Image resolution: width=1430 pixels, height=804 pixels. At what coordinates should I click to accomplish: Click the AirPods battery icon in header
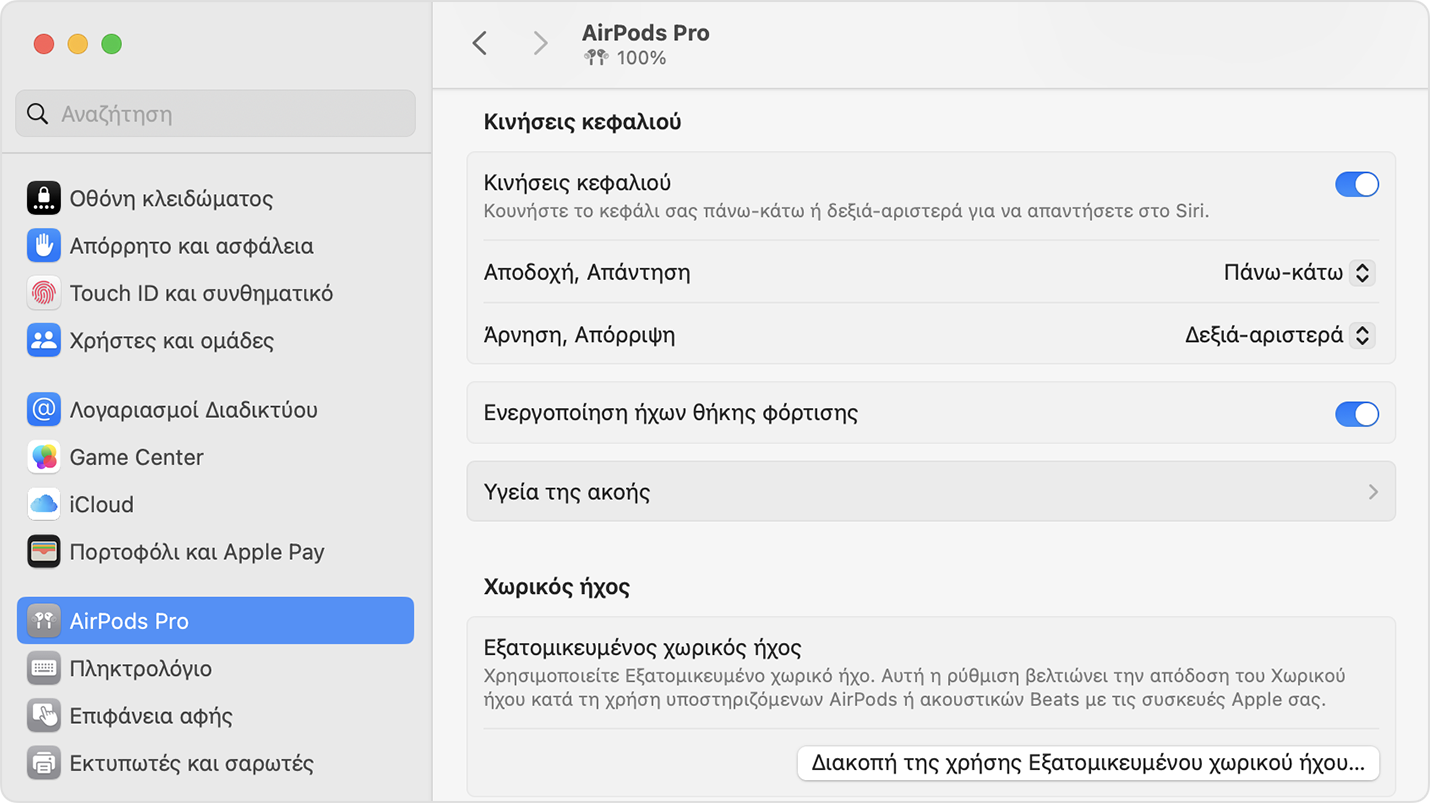pos(596,58)
